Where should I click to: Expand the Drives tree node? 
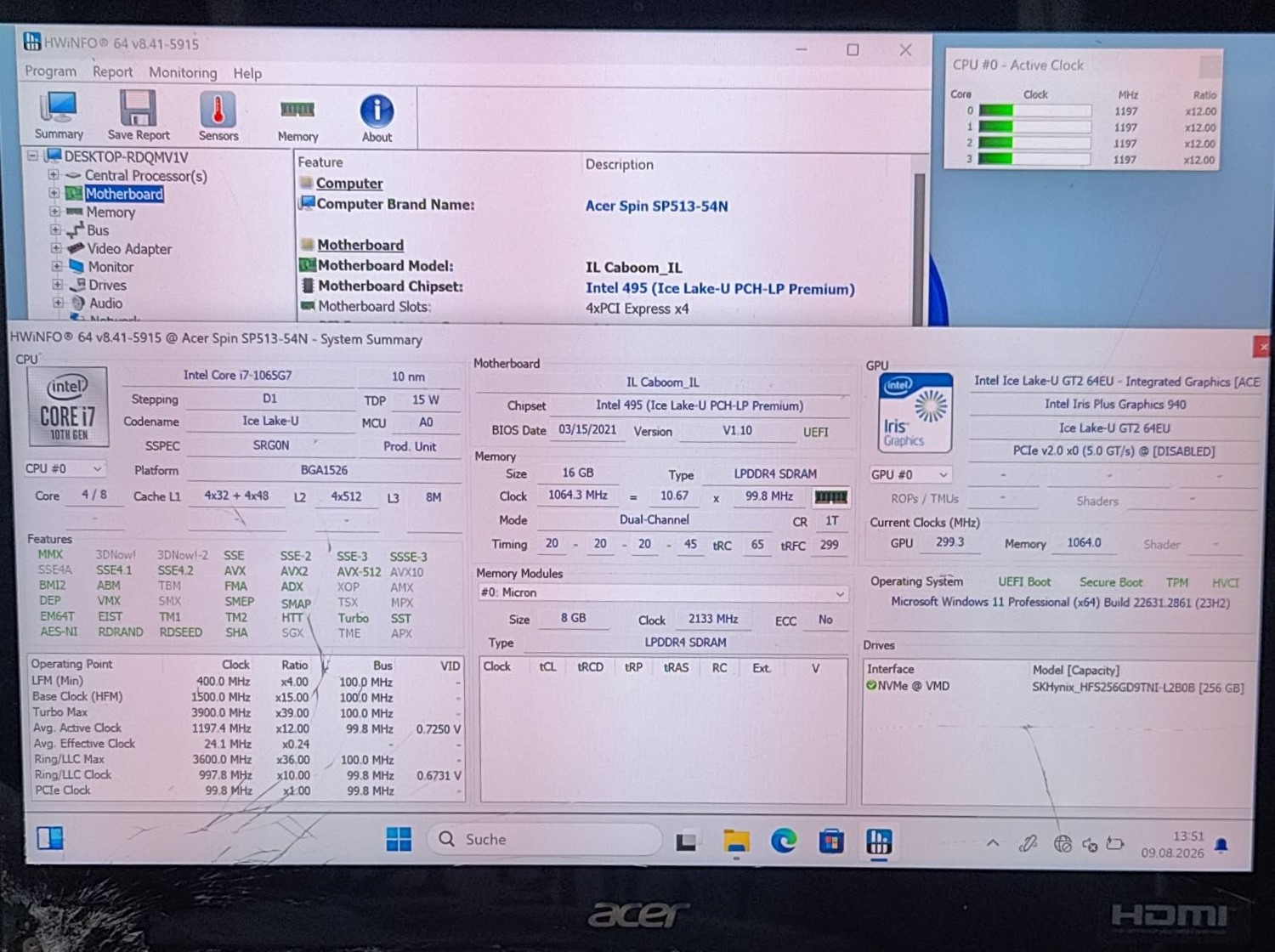[58, 285]
